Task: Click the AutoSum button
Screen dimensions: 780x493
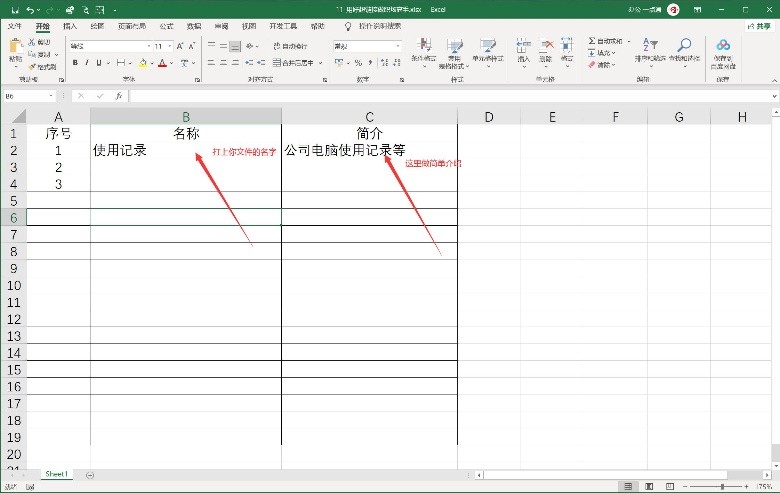Action: point(606,41)
